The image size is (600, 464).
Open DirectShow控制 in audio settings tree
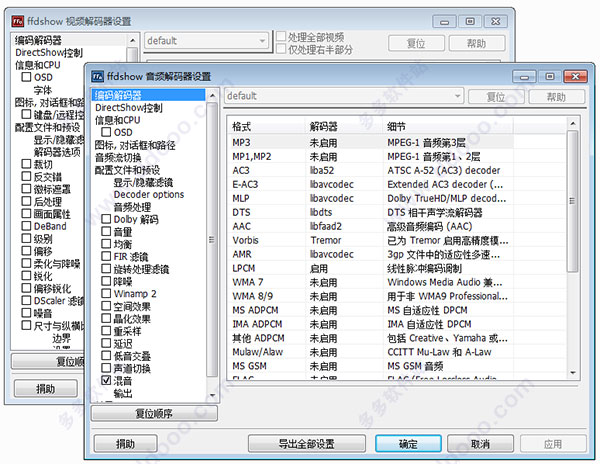129,107
